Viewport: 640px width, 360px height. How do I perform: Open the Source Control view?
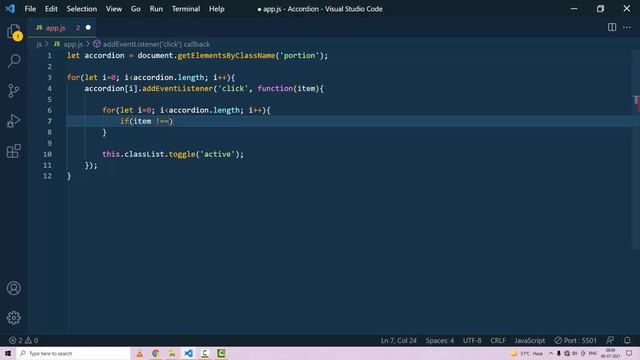coord(14,91)
